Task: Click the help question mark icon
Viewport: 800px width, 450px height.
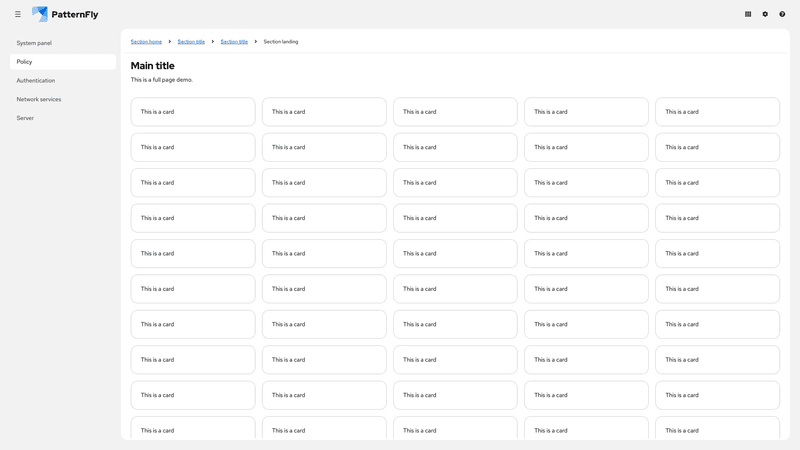Action: [782, 14]
